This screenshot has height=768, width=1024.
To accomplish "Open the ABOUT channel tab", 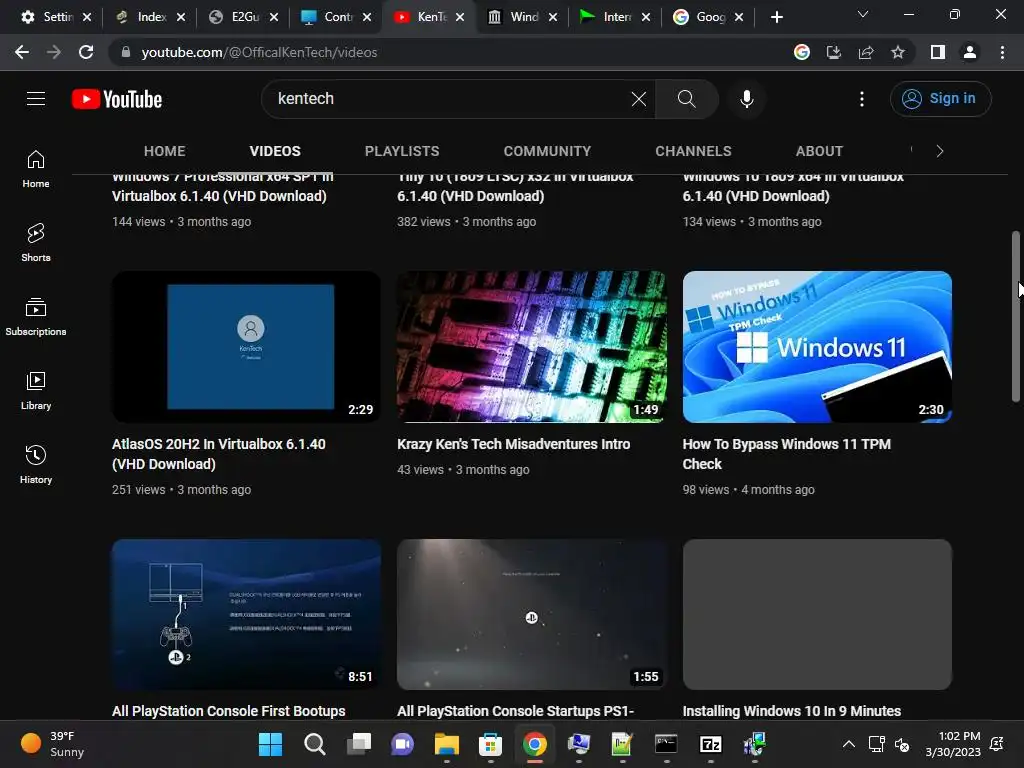I will coord(819,151).
